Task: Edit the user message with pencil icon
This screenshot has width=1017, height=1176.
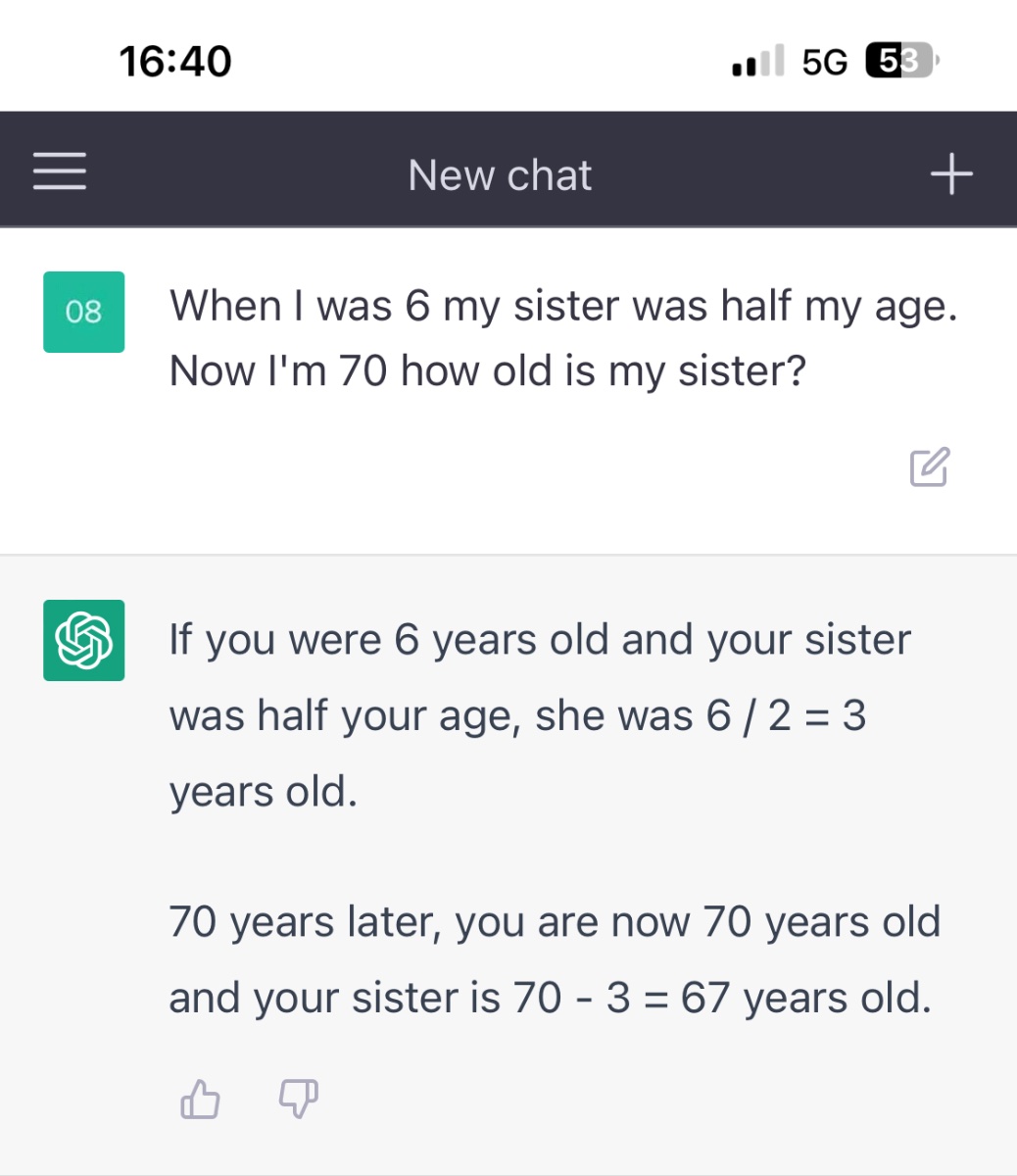Action: click(929, 466)
